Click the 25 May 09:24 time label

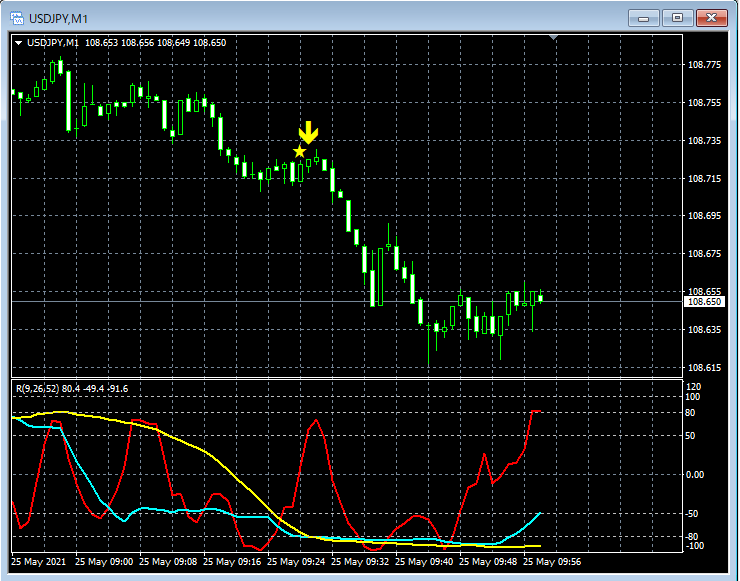point(296,562)
